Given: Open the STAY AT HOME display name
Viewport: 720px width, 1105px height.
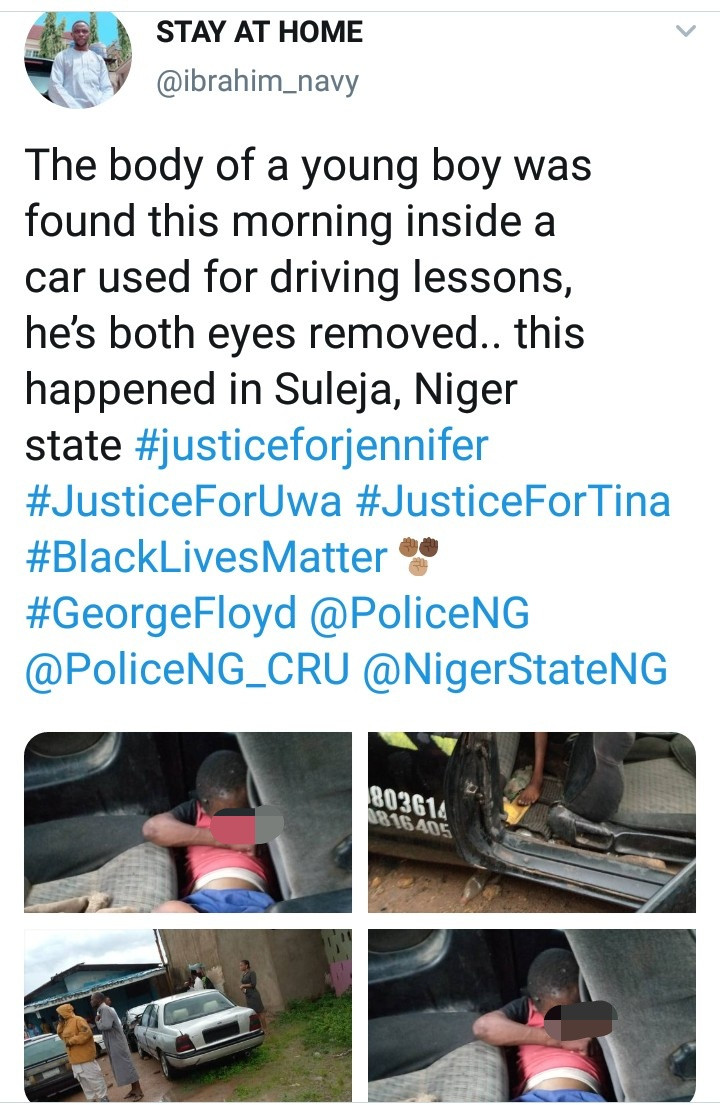Looking at the screenshot, I should coord(259,33).
